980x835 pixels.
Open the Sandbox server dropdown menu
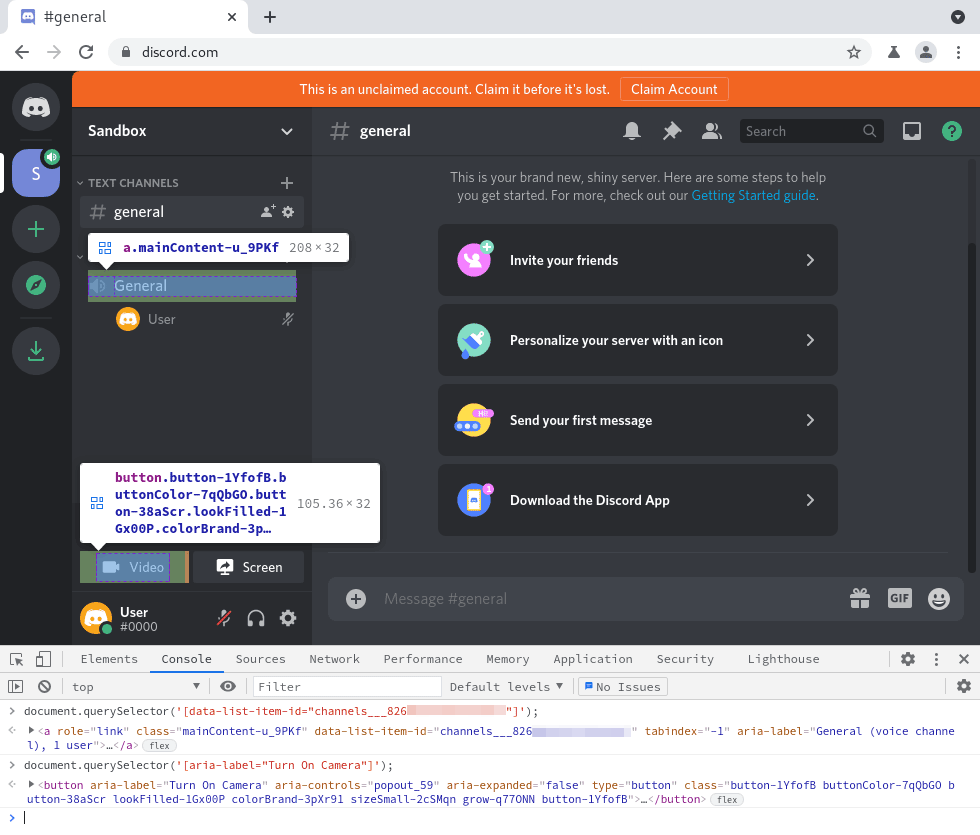191,131
